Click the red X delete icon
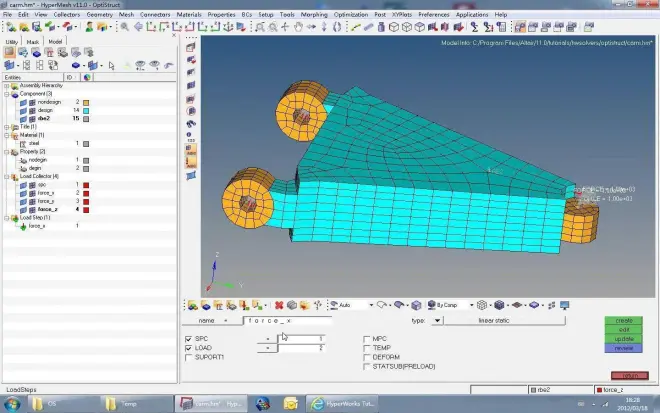The height and width of the screenshot is (413, 660). coord(279,304)
